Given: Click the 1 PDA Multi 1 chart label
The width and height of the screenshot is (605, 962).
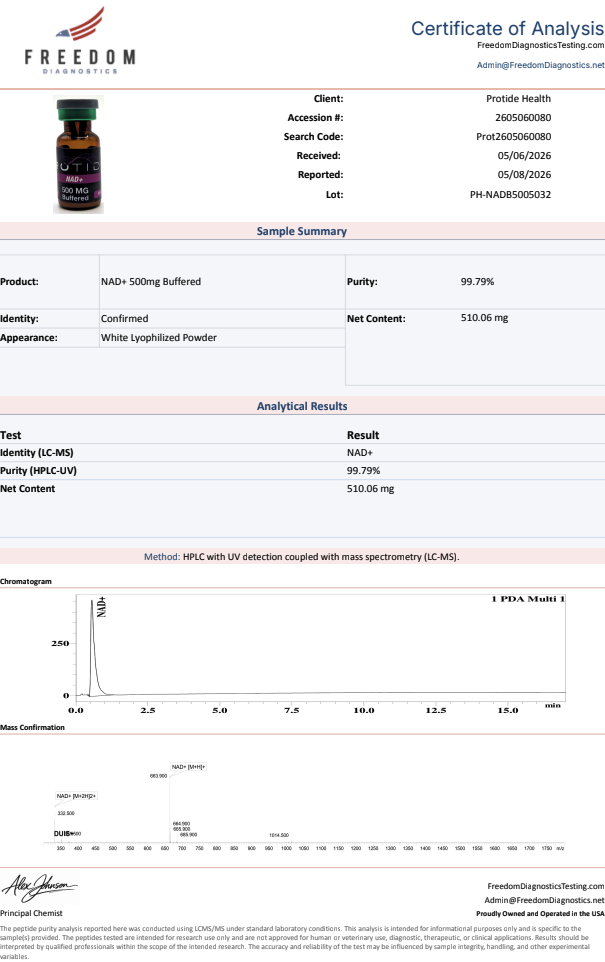Looking at the screenshot, I should [x=528, y=599].
